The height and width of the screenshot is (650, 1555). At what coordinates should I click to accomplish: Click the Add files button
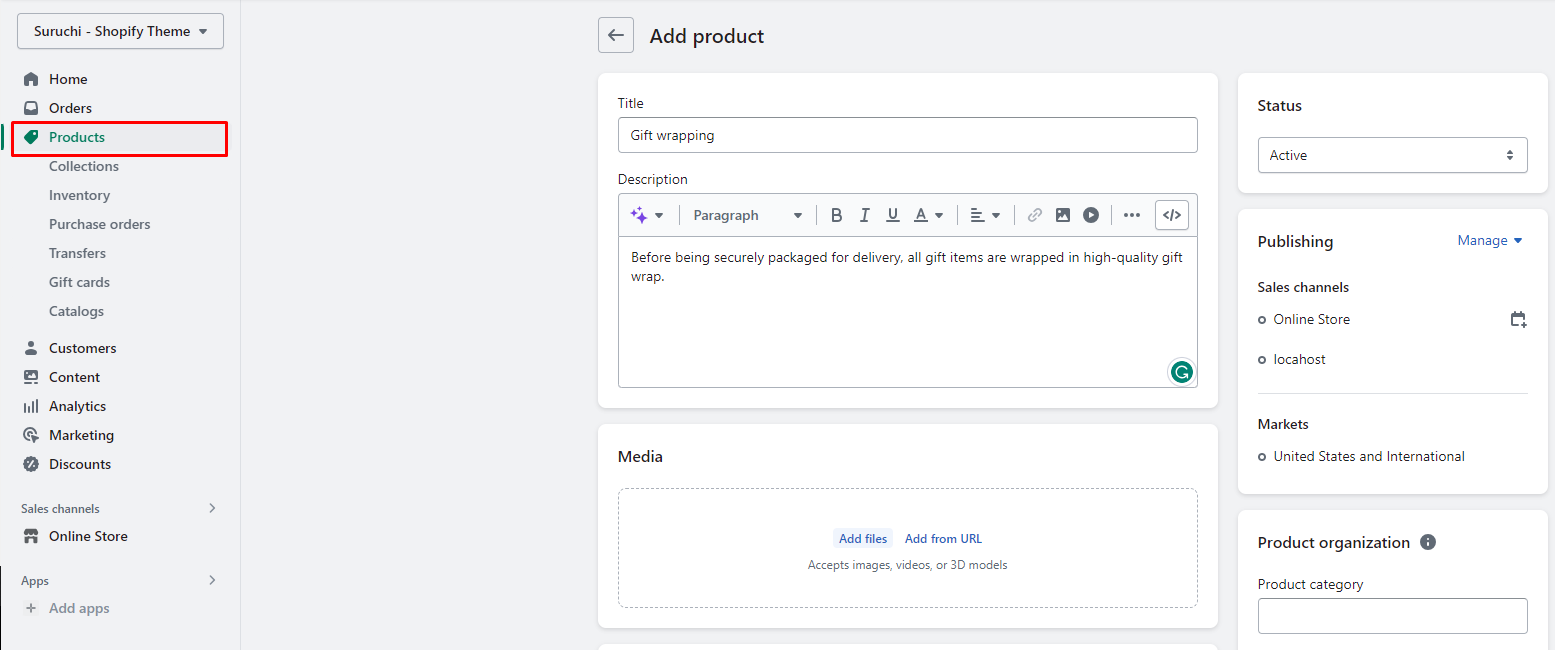click(863, 539)
